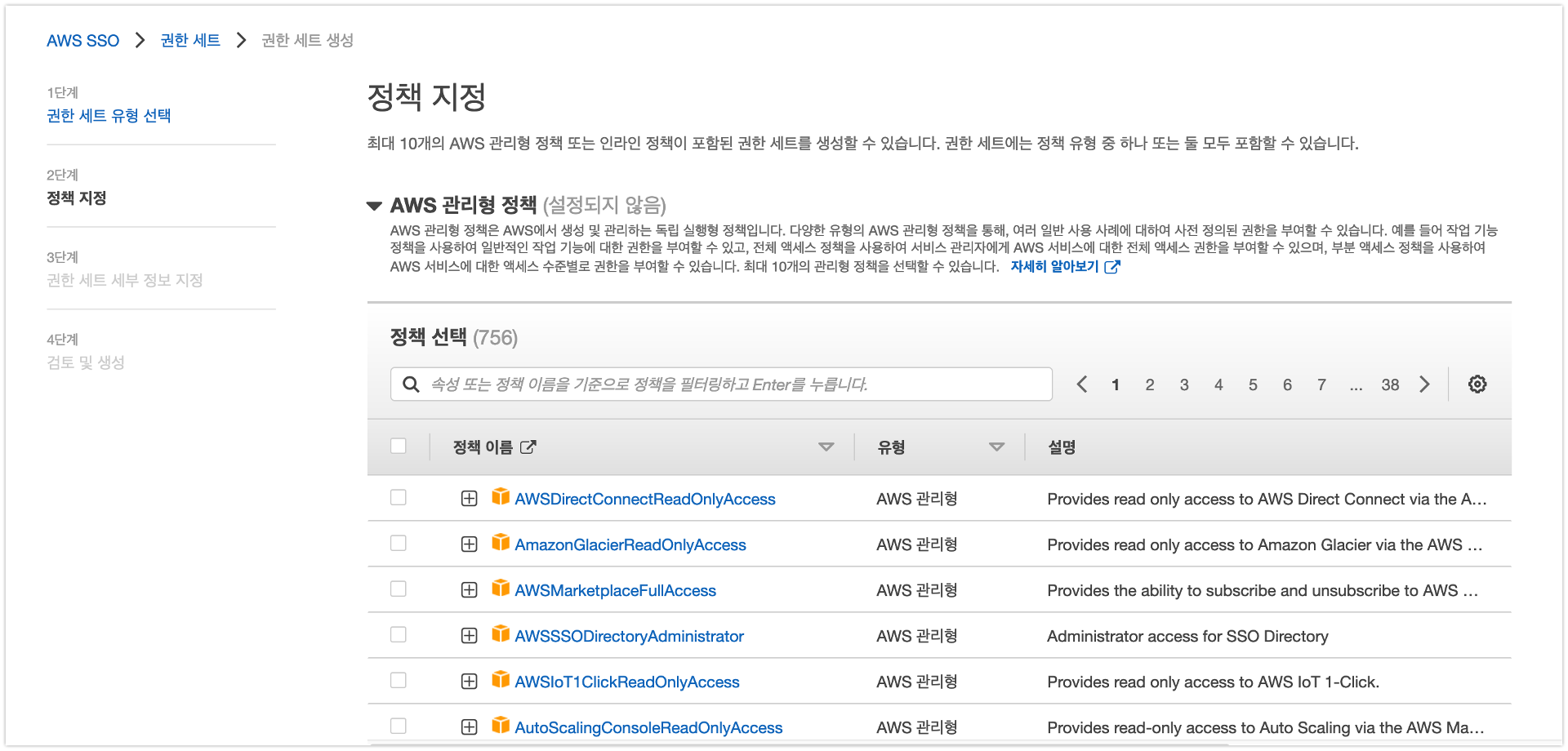Click the orange policy icon for AWSIoT1ClickReadOnlyAccess
The width and height of the screenshot is (1568, 751).
pyautogui.click(x=501, y=680)
